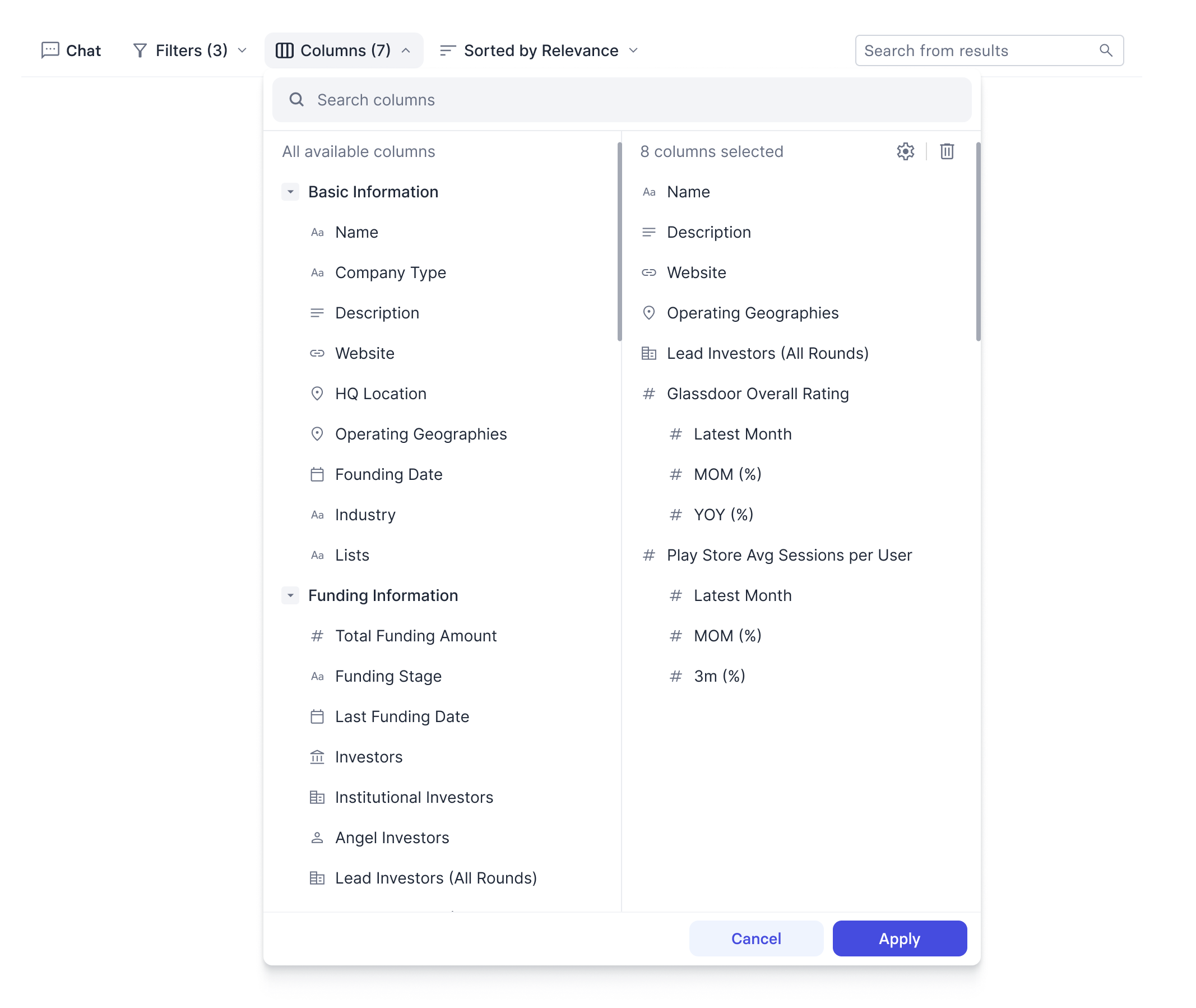
Task: Click YOY (%) under Glassdoor Overall Rating
Action: pyautogui.click(x=723, y=515)
